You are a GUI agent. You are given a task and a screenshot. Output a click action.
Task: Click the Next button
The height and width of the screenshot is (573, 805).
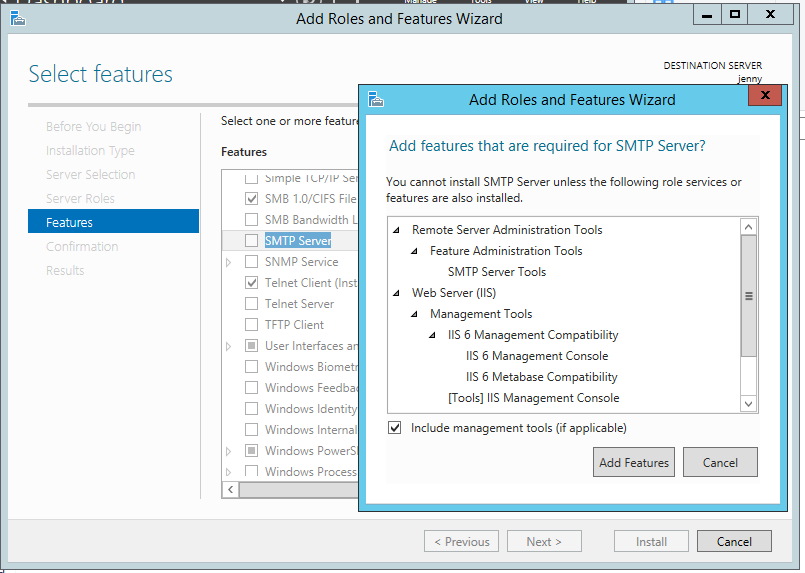544,542
